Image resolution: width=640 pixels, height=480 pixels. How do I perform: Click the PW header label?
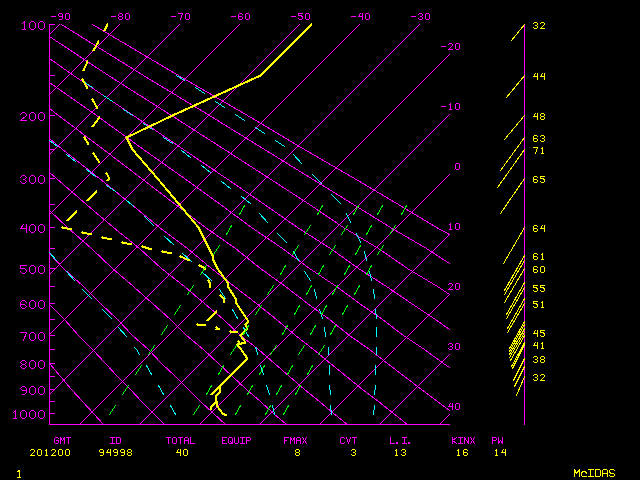pos(498,440)
